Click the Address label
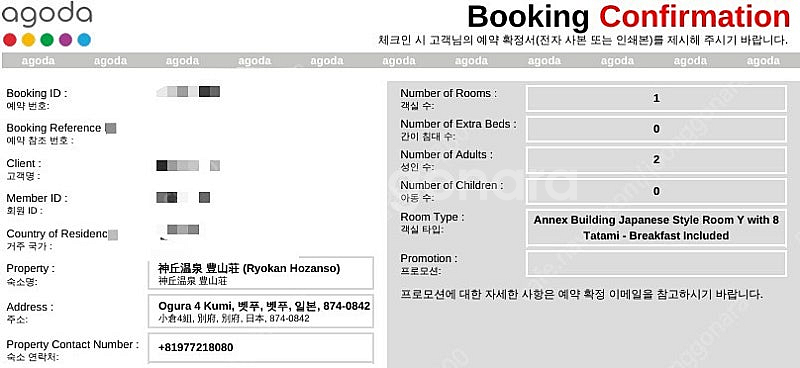This screenshot has height=368, width=800. (30, 307)
